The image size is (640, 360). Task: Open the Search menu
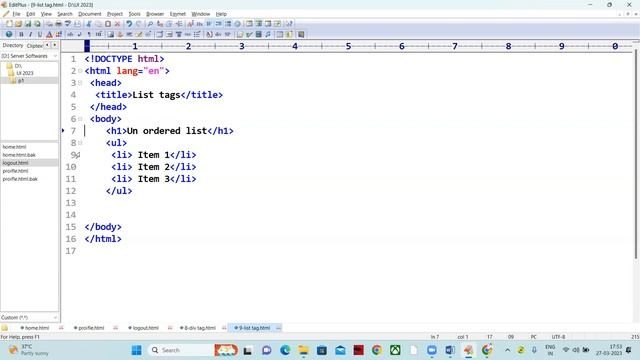point(65,14)
